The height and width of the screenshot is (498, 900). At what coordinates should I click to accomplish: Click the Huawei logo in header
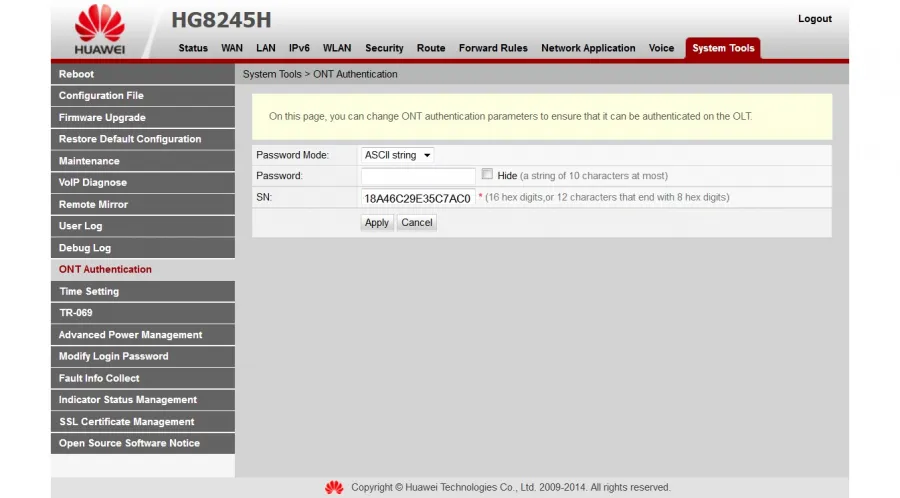pyautogui.click(x=100, y=30)
